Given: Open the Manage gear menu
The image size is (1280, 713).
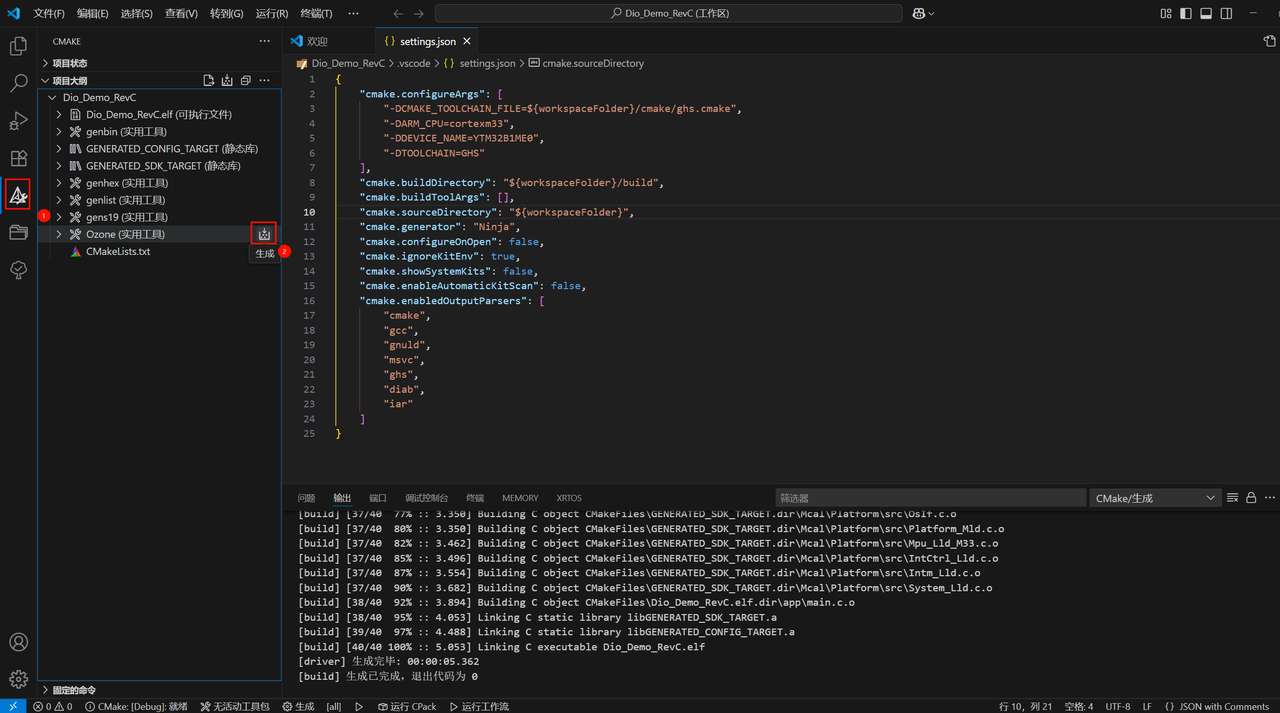Looking at the screenshot, I should [x=18, y=679].
